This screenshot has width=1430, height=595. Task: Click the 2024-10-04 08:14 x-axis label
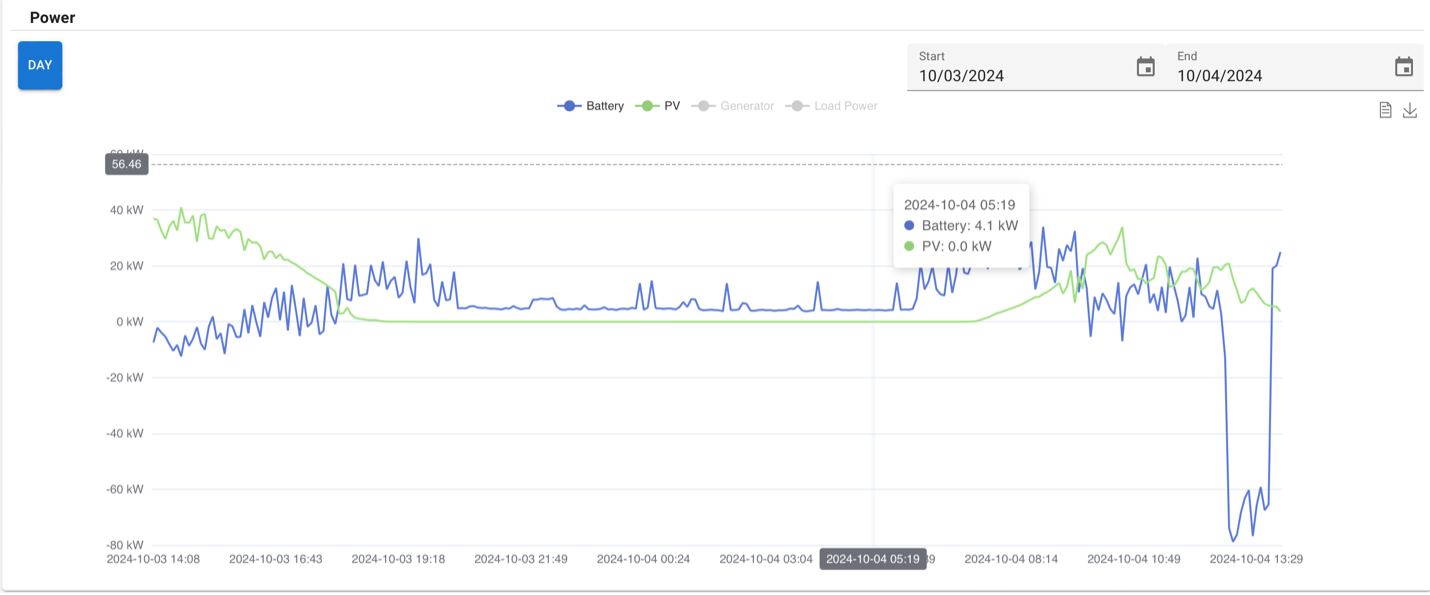click(x=1011, y=559)
